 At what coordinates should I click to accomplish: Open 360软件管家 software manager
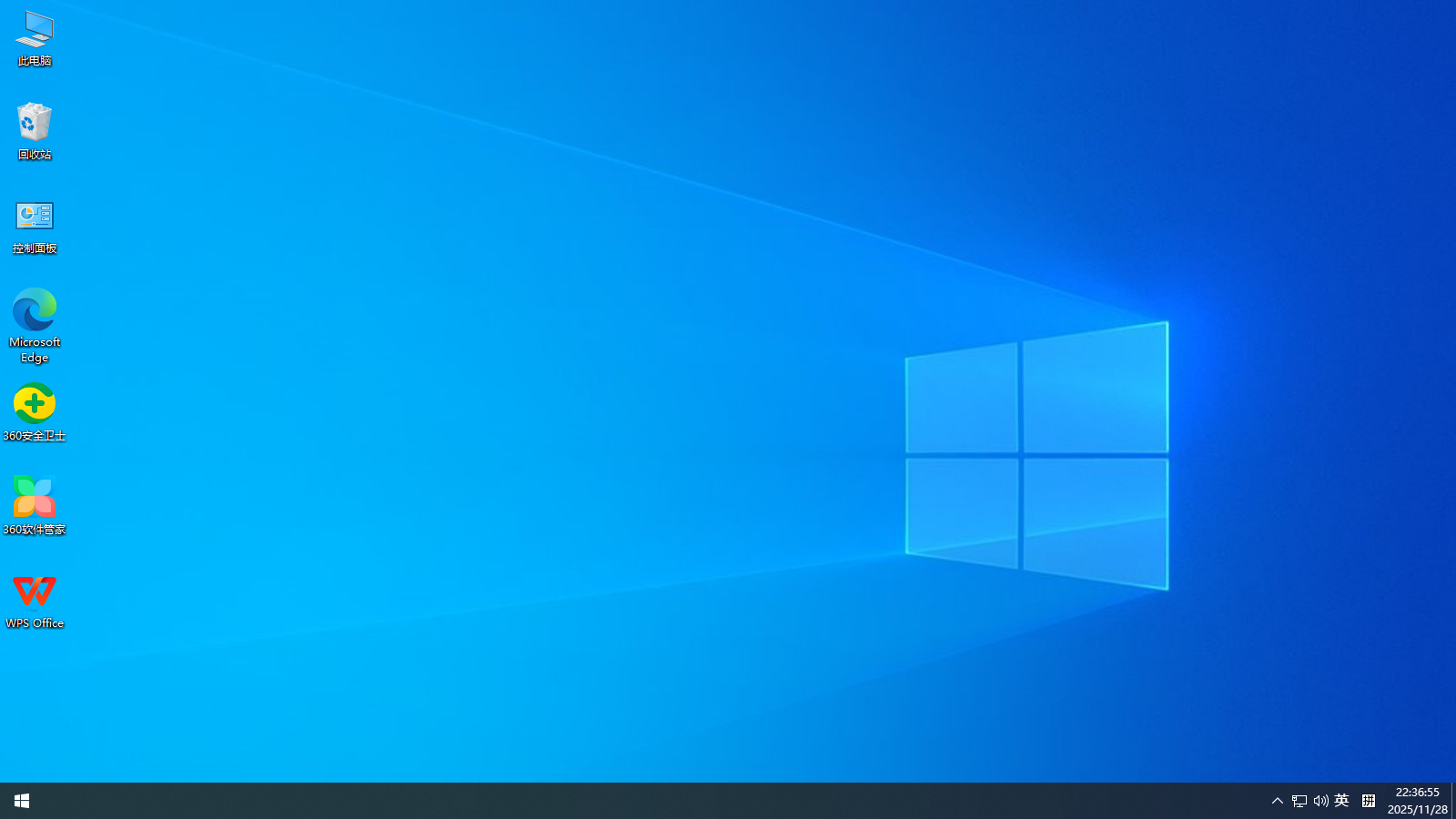(35, 496)
